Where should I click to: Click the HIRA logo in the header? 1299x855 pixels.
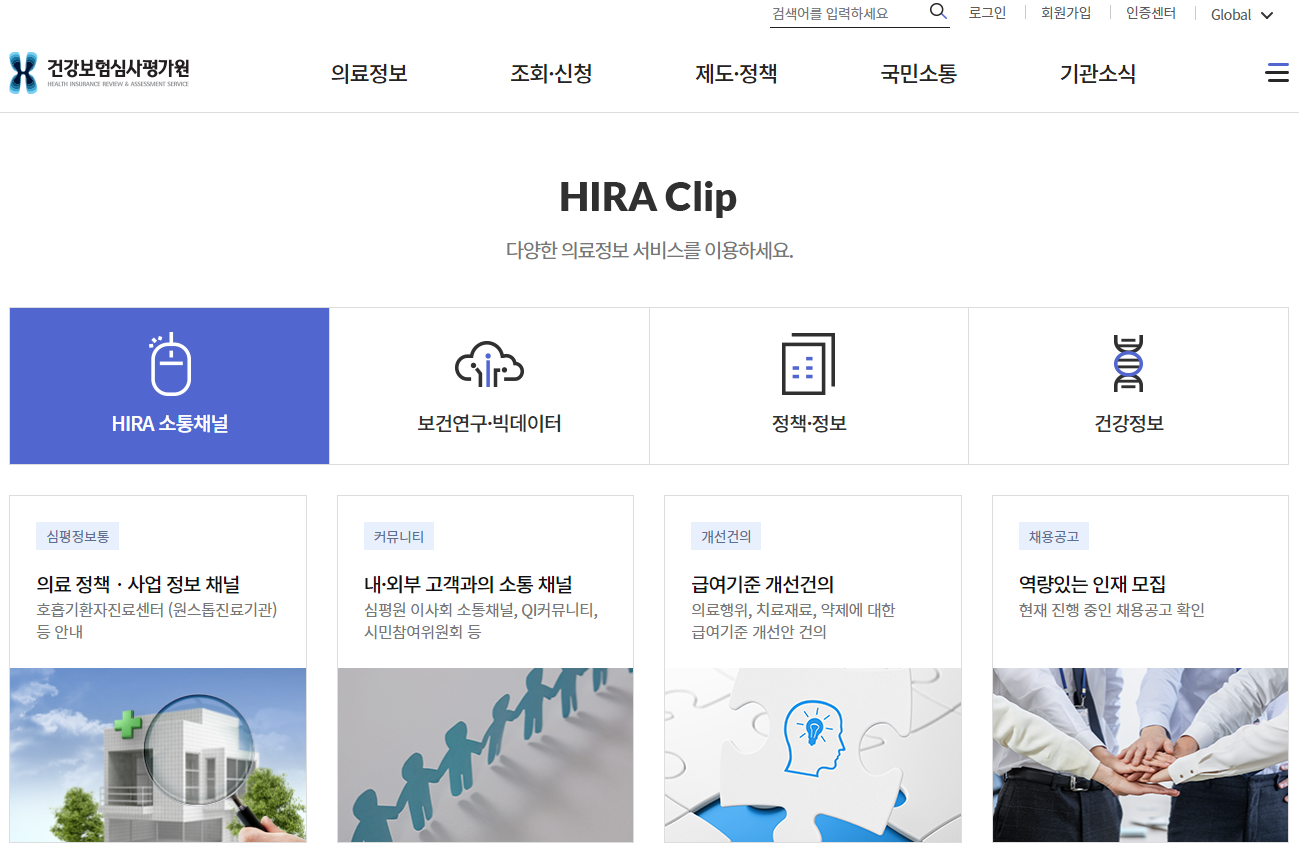(x=99, y=73)
